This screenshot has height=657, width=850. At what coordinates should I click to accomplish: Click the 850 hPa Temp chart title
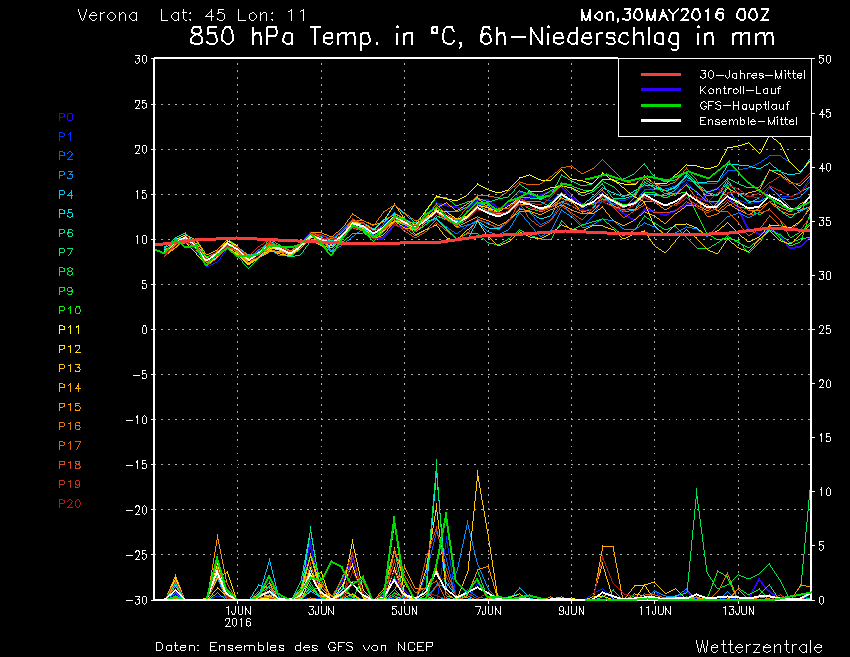pyautogui.click(x=482, y=37)
